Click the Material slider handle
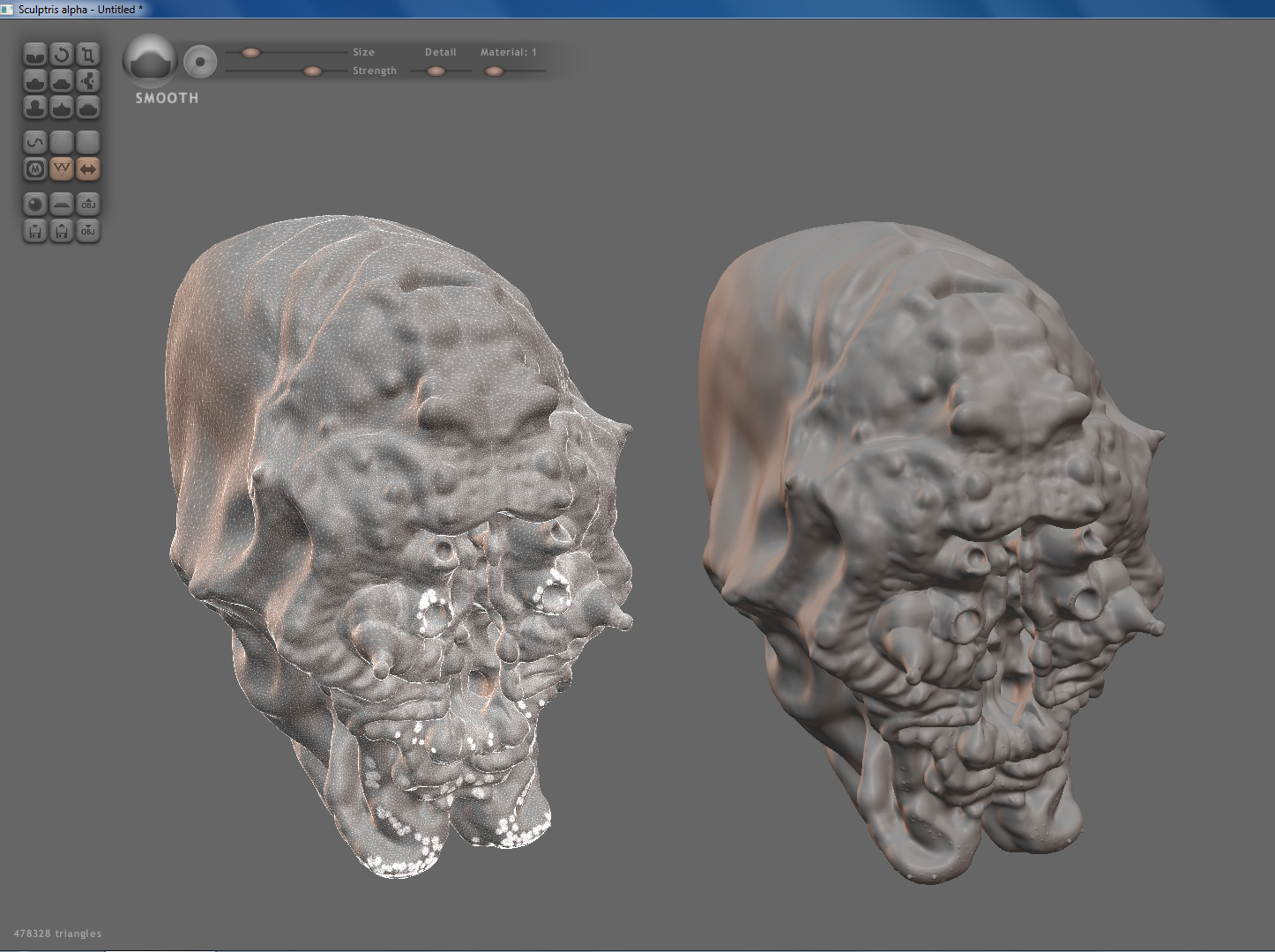 pos(494,71)
